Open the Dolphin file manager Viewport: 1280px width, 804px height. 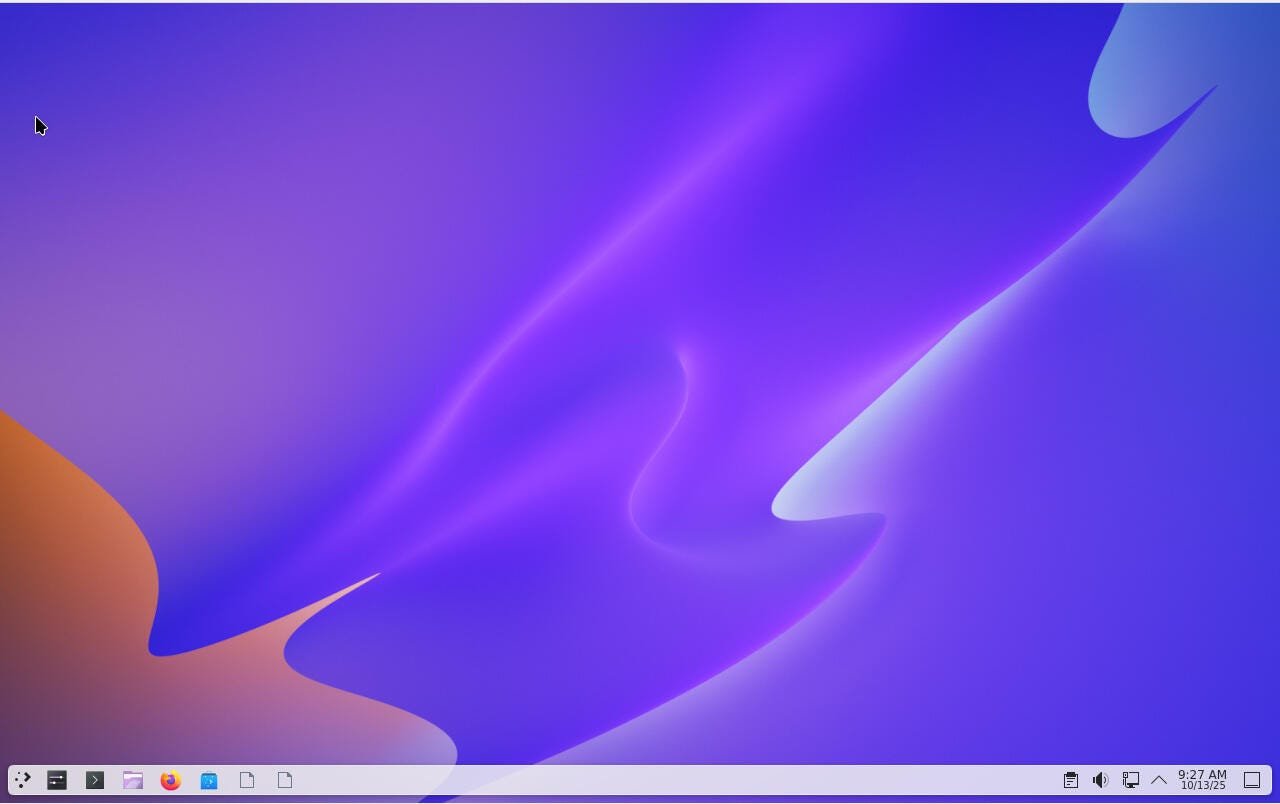click(x=133, y=780)
